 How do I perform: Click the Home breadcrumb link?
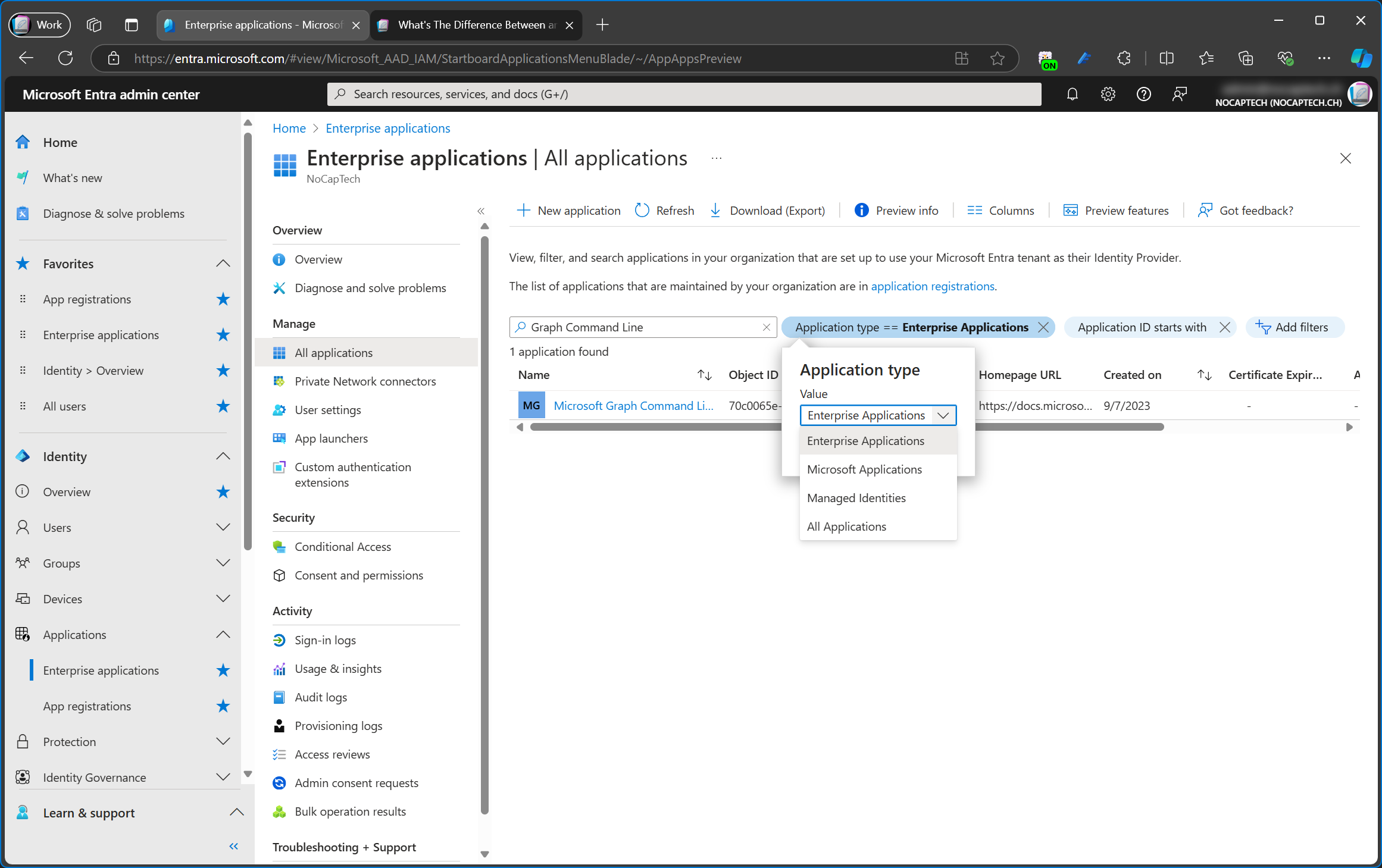point(289,129)
